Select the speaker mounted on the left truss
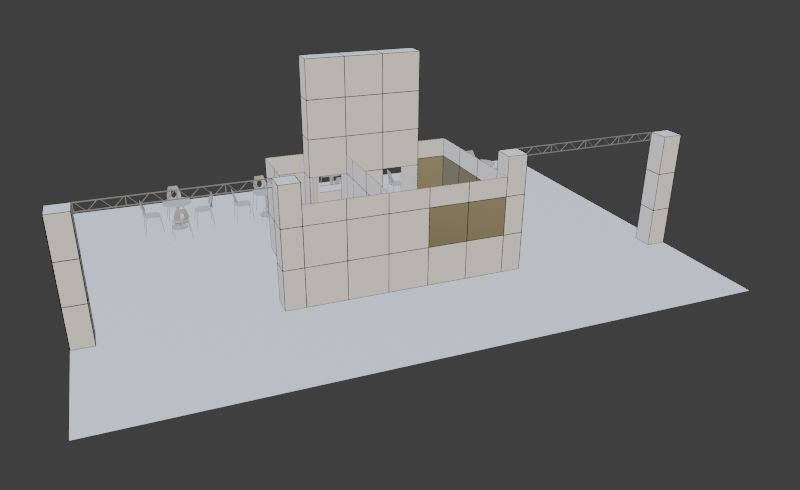The height and width of the screenshot is (490, 800). [x=174, y=191]
